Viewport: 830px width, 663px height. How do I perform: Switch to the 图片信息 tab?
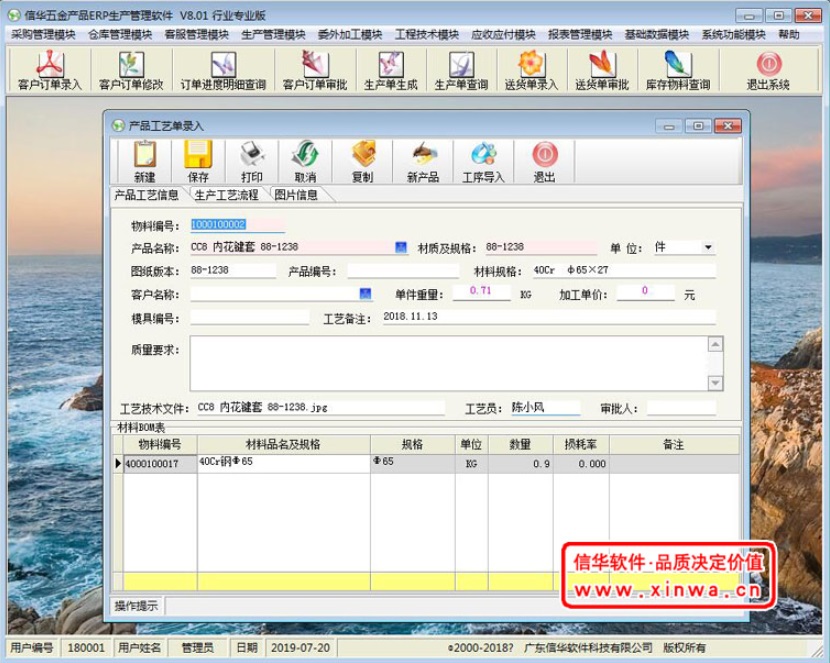click(x=296, y=195)
